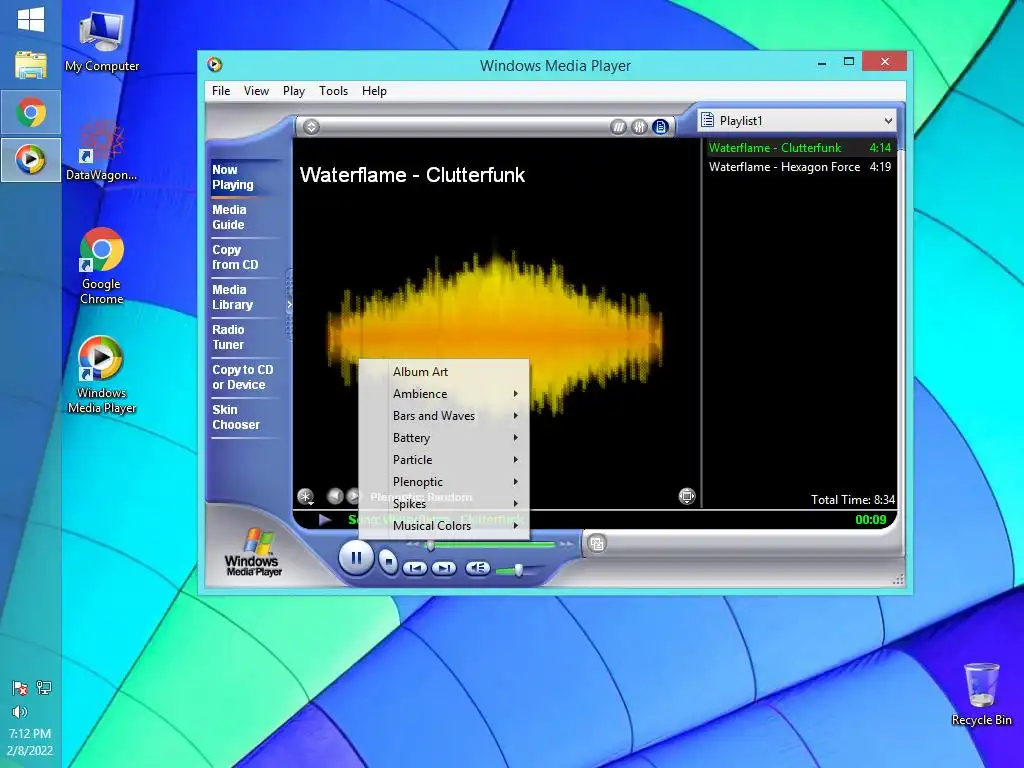Click the system speaker tray icon
1024x768 pixels.
click(x=20, y=712)
